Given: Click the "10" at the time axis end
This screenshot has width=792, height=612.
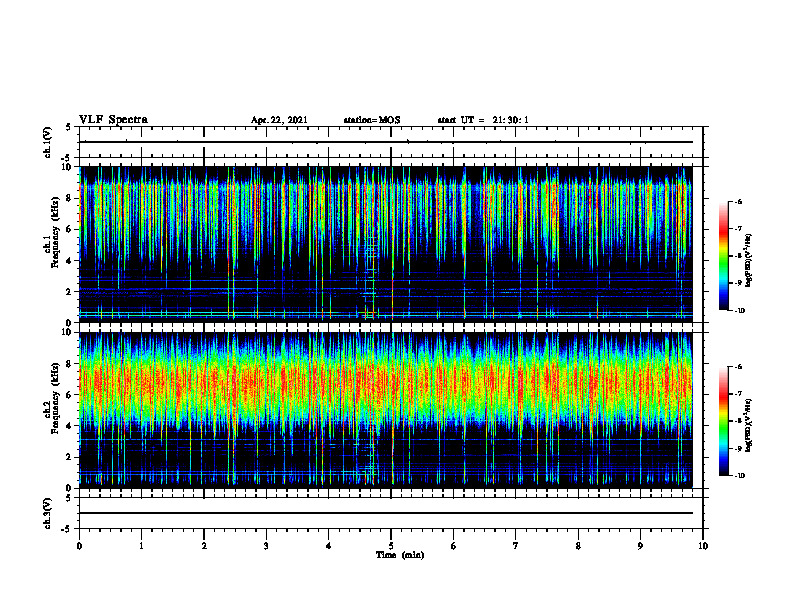Looking at the screenshot, I should pos(703,546).
